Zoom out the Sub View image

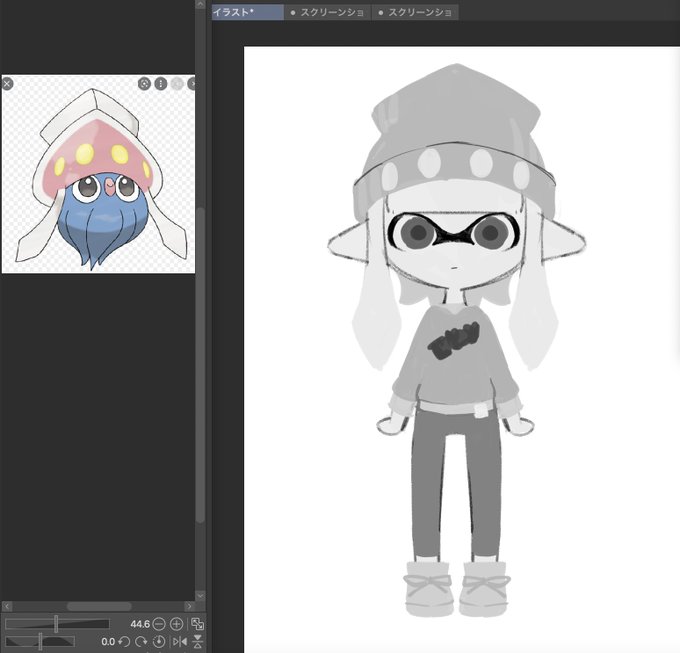pos(159,624)
